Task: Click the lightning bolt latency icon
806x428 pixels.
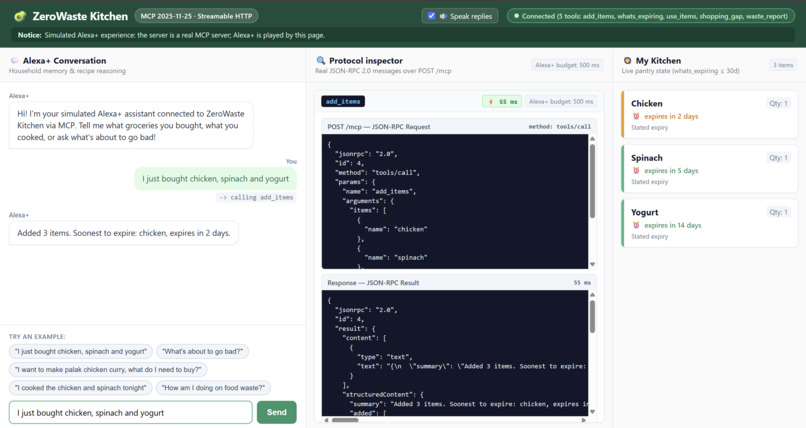Action: coord(490,102)
